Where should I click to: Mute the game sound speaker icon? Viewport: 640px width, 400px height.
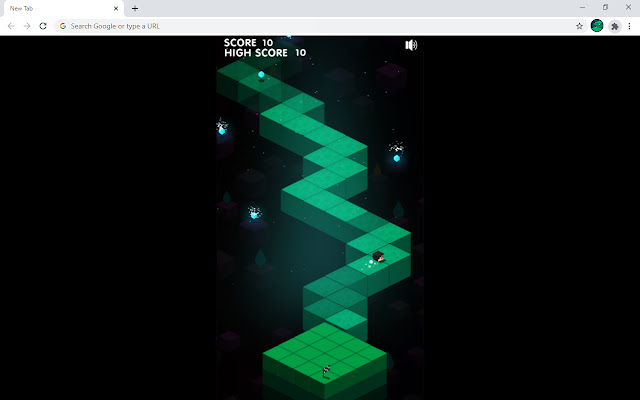pos(411,45)
